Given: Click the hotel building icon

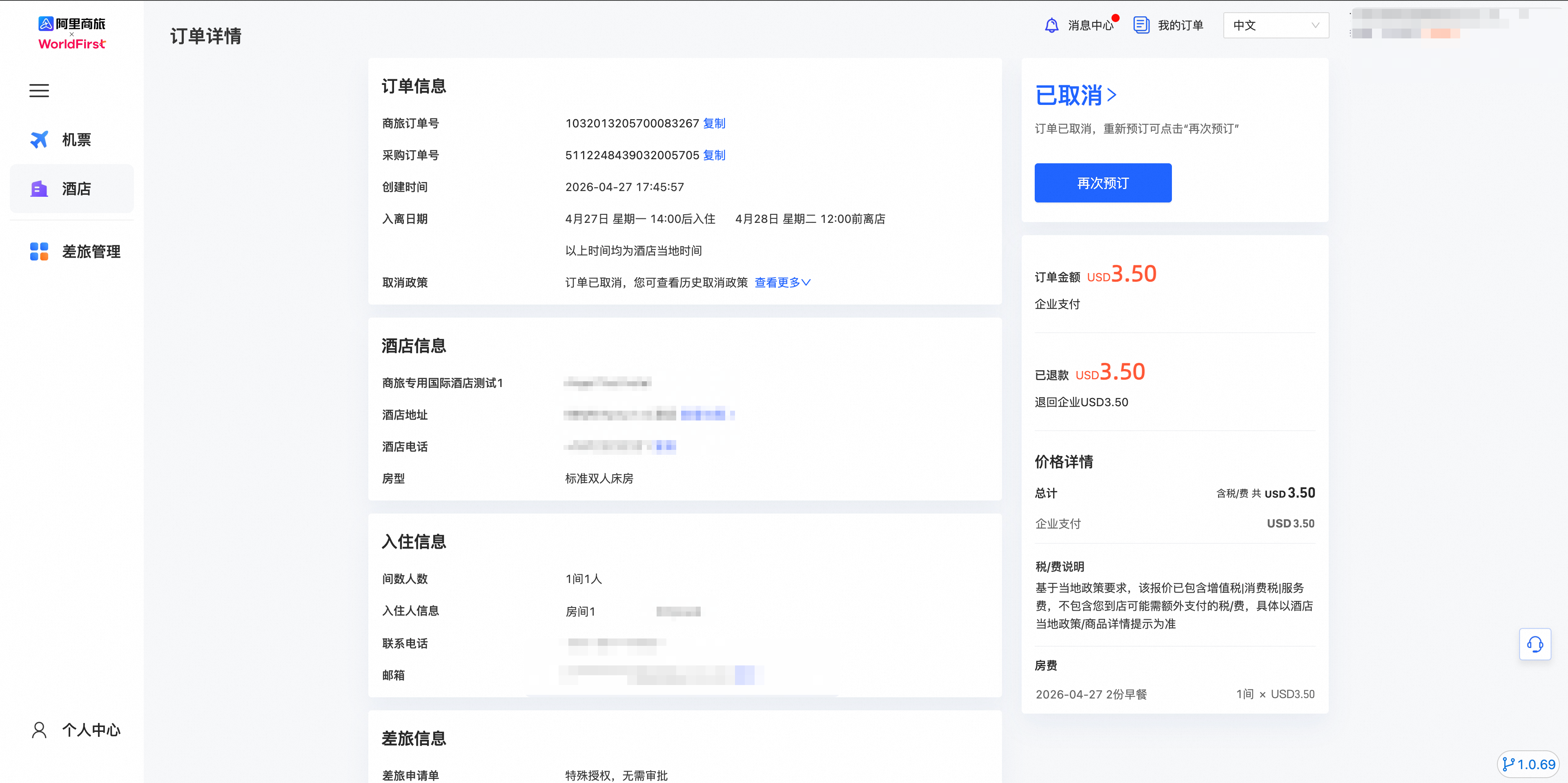Looking at the screenshot, I should tap(39, 189).
